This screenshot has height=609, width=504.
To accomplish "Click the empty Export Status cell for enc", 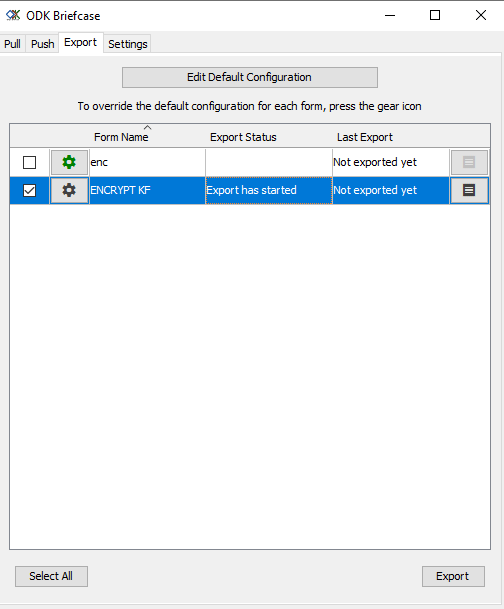I will 269,162.
